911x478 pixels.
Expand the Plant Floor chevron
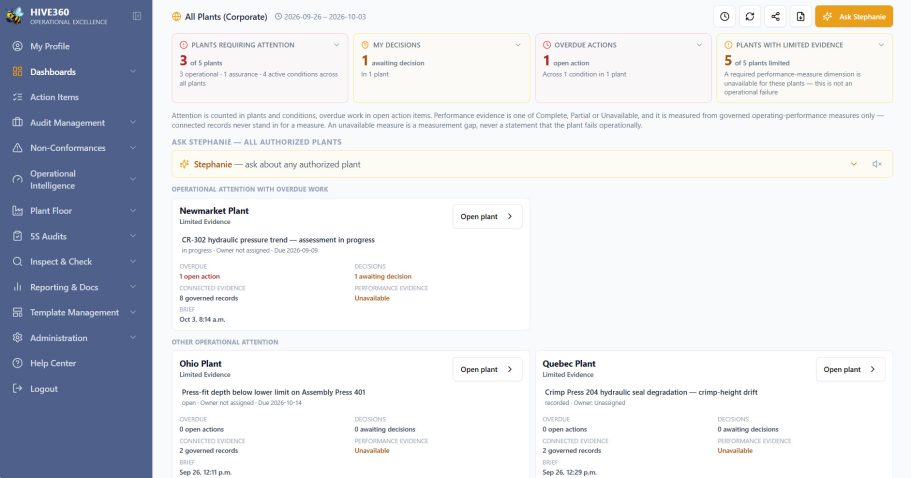pos(133,211)
